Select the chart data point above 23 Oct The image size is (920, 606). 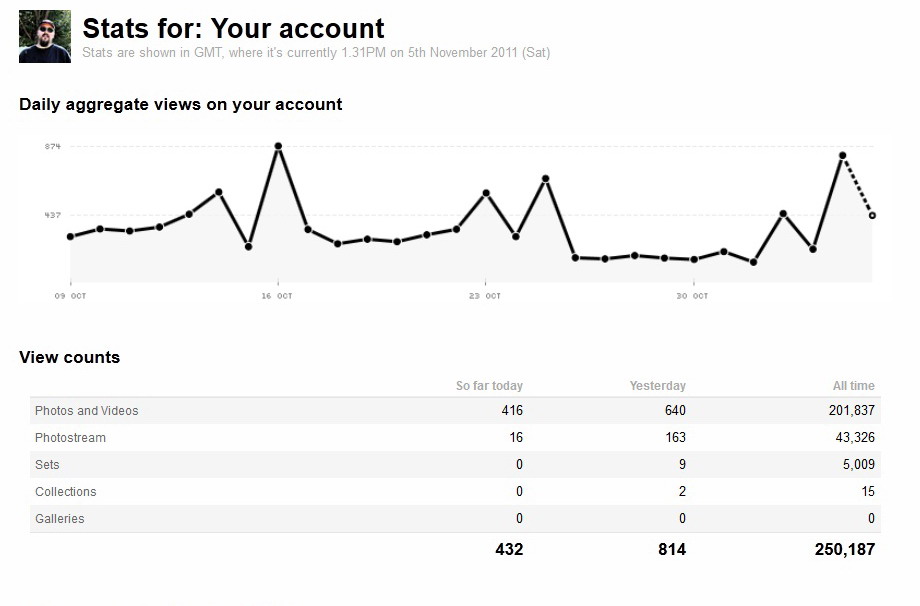point(486,193)
